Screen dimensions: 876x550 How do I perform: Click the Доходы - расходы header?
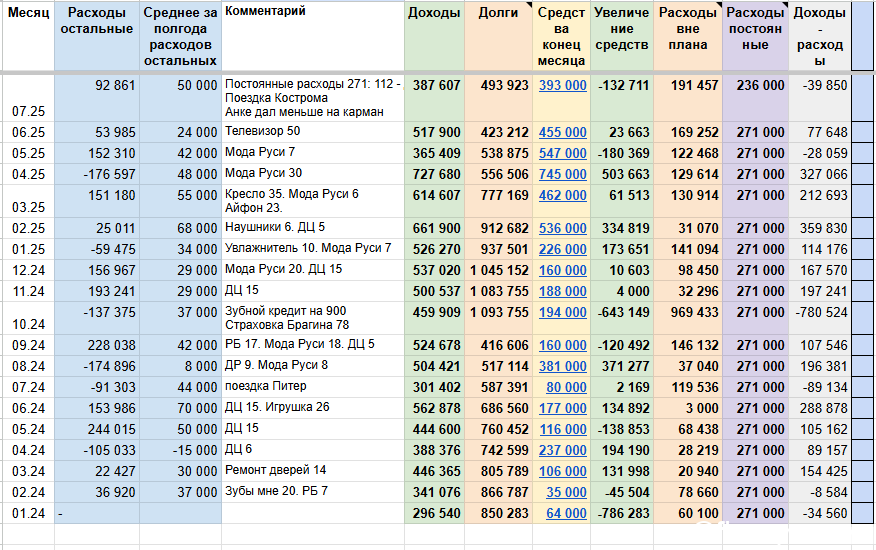[x=820, y=37]
